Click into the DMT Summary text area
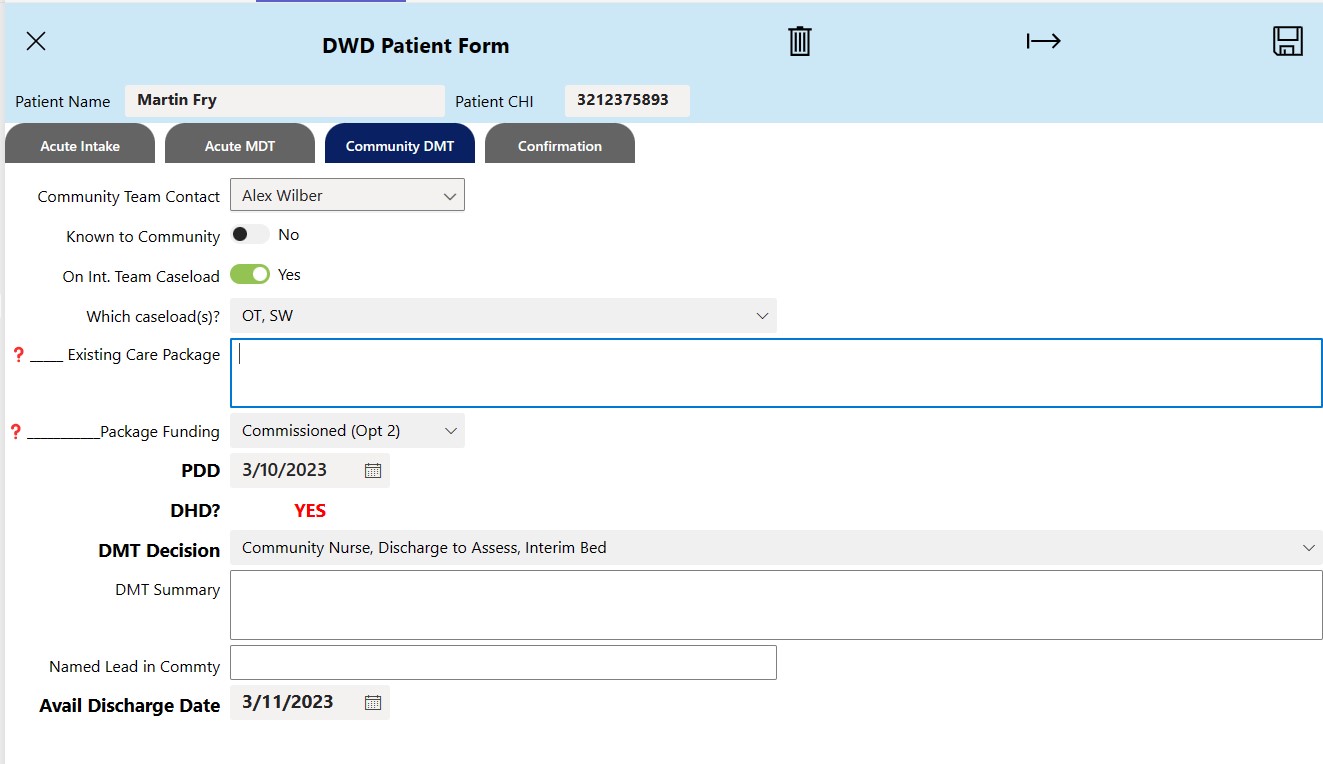The height and width of the screenshot is (764, 1323). 776,603
